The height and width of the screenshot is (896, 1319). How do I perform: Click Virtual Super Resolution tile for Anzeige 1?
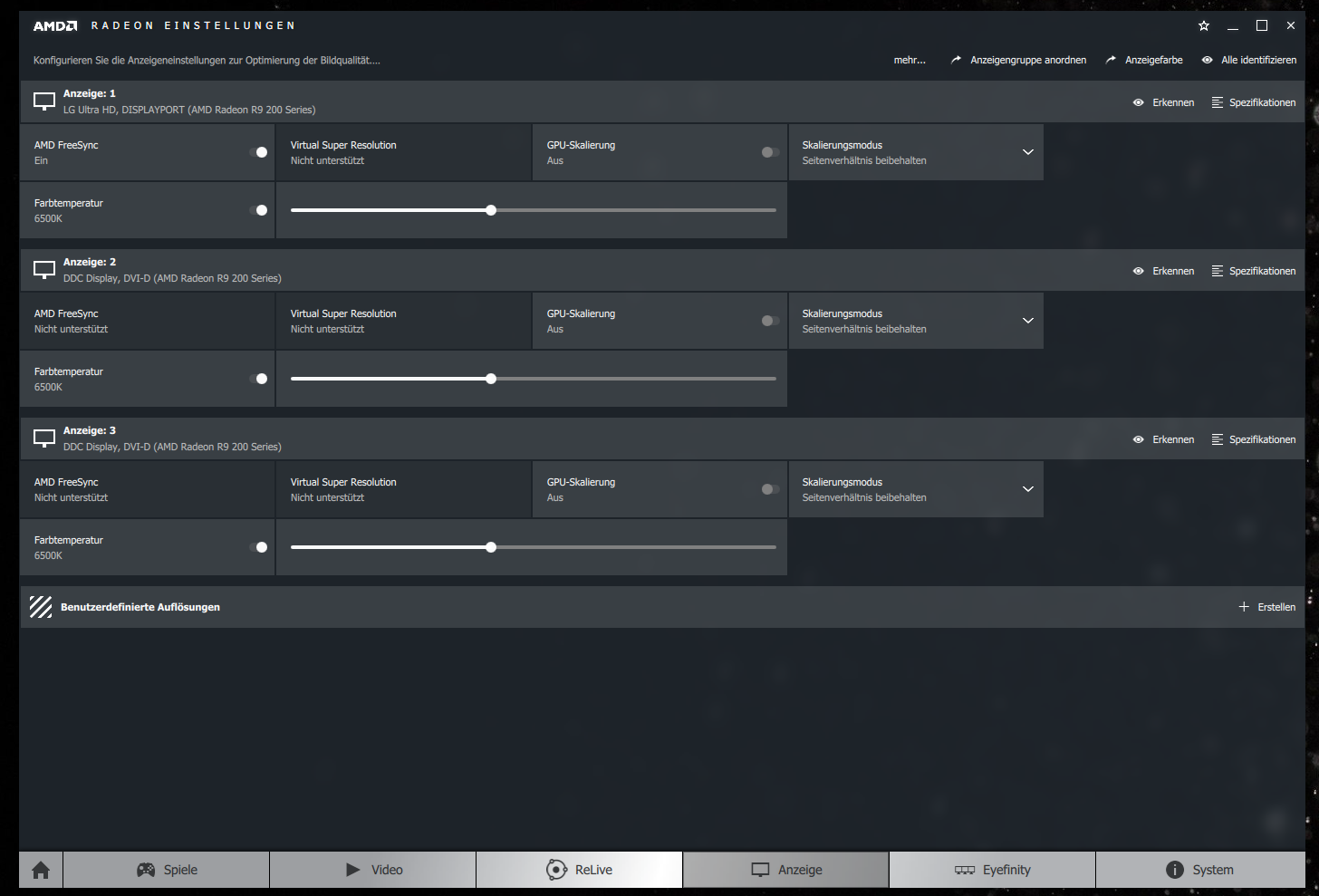pyautogui.click(x=404, y=152)
